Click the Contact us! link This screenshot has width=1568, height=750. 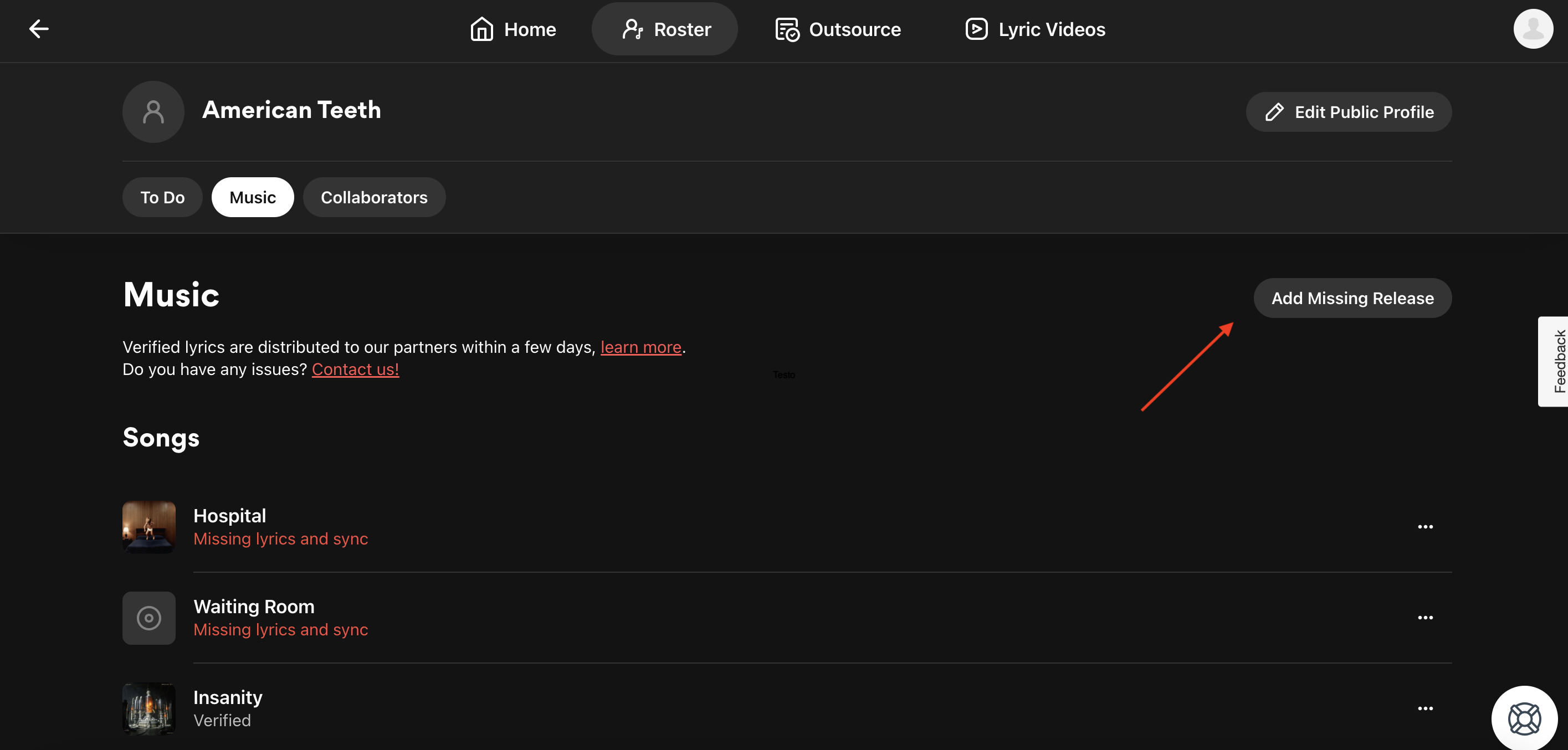click(x=356, y=369)
